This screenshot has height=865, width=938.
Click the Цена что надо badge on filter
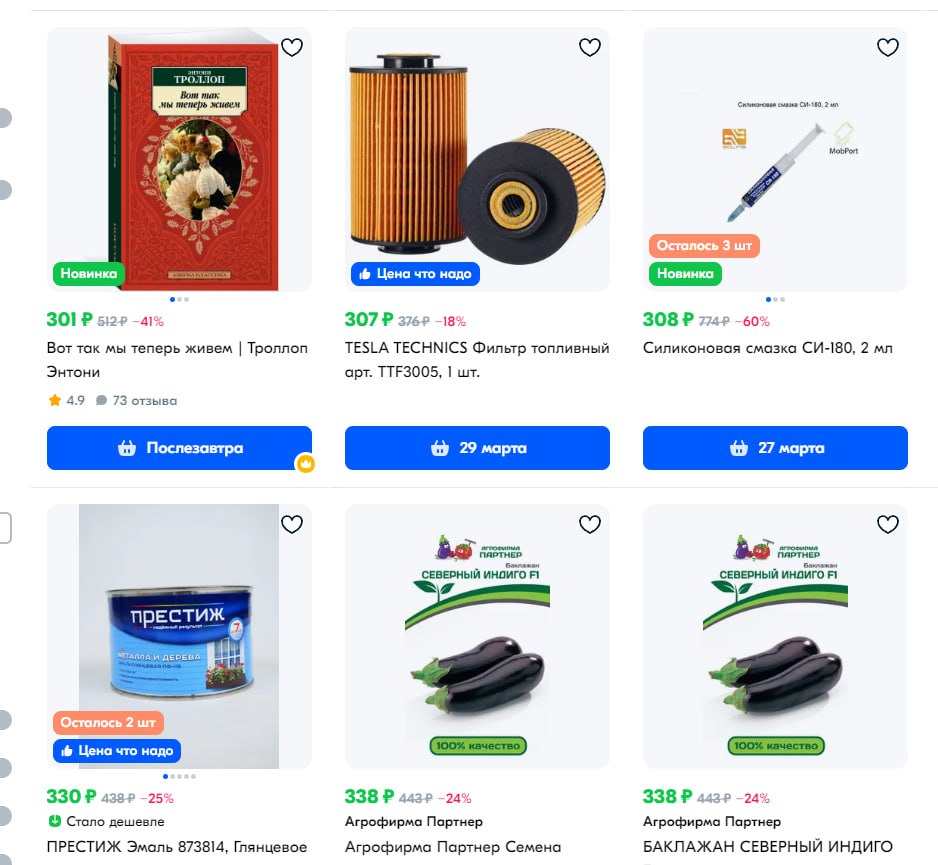click(x=415, y=274)
